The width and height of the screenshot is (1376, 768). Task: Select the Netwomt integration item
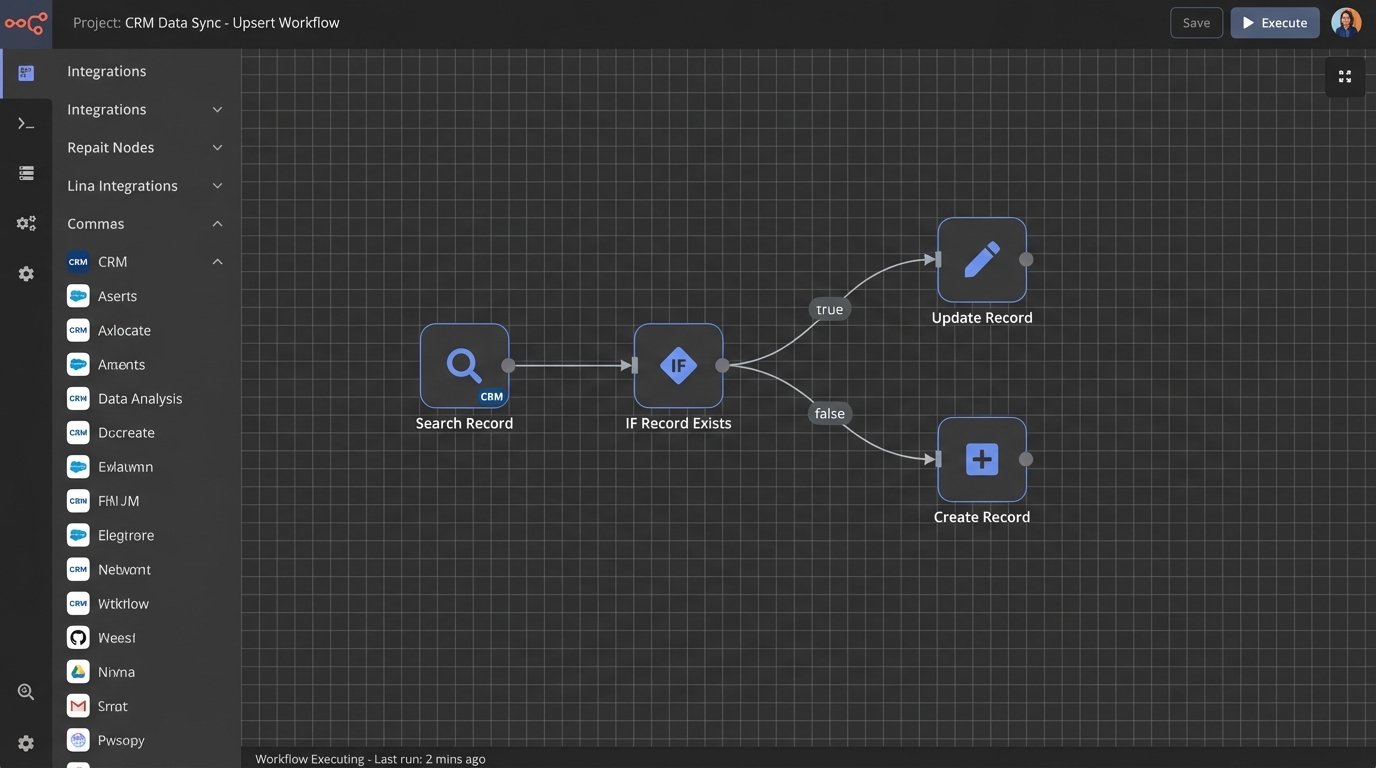point(124,570)
